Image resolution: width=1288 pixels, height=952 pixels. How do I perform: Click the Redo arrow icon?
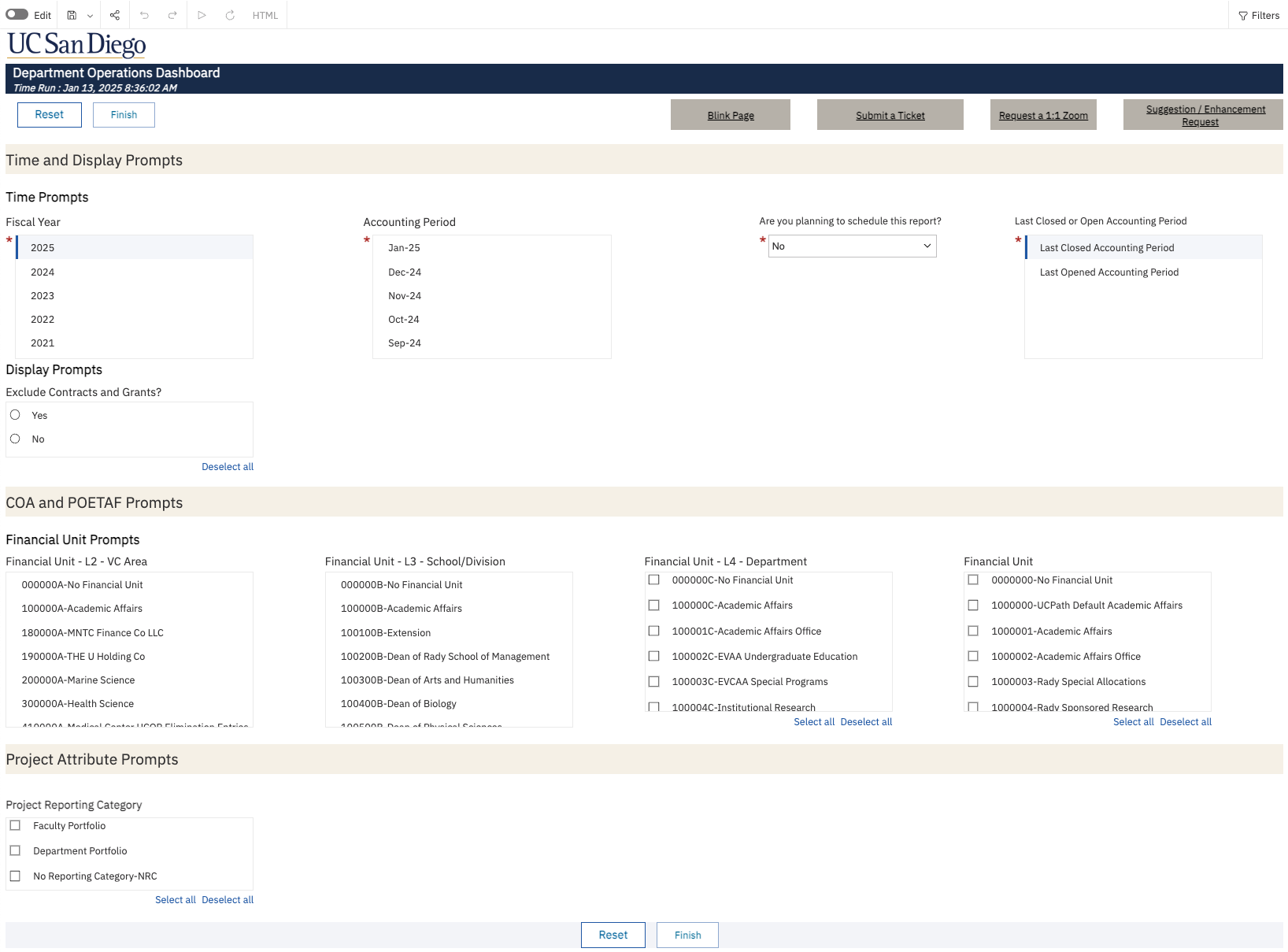click(x=172, y=15)
